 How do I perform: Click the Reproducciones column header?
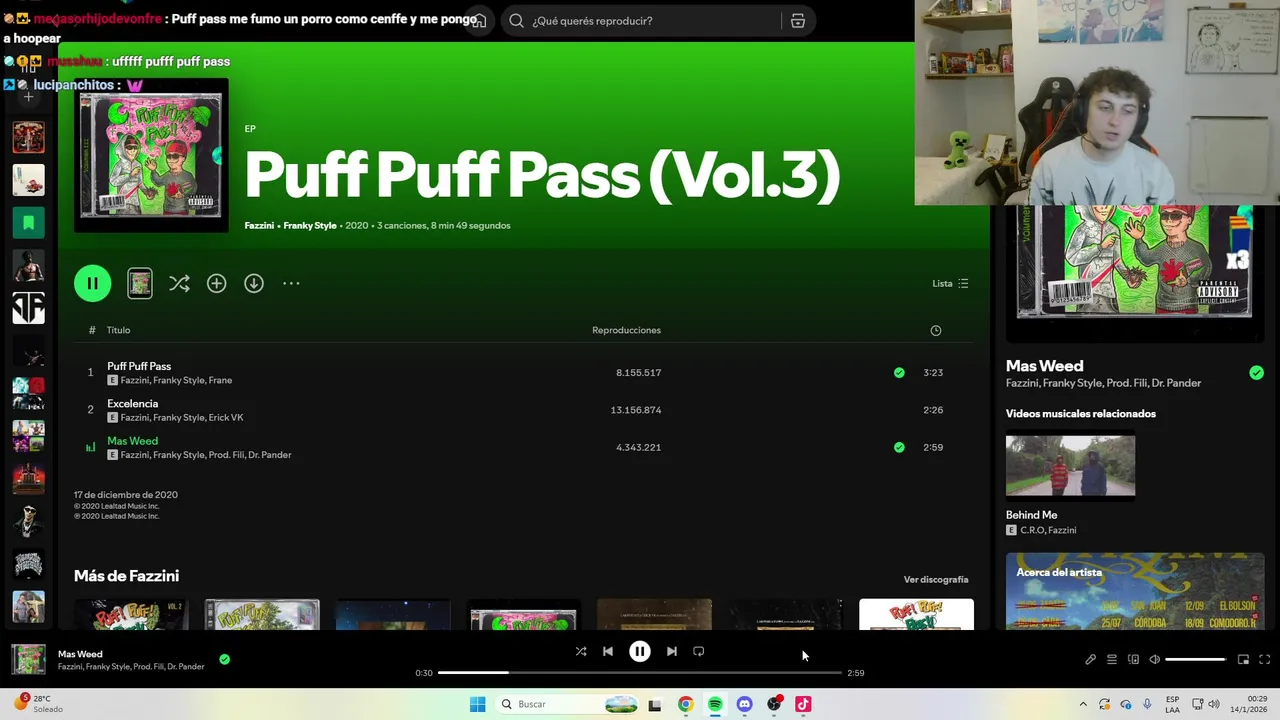626,331
